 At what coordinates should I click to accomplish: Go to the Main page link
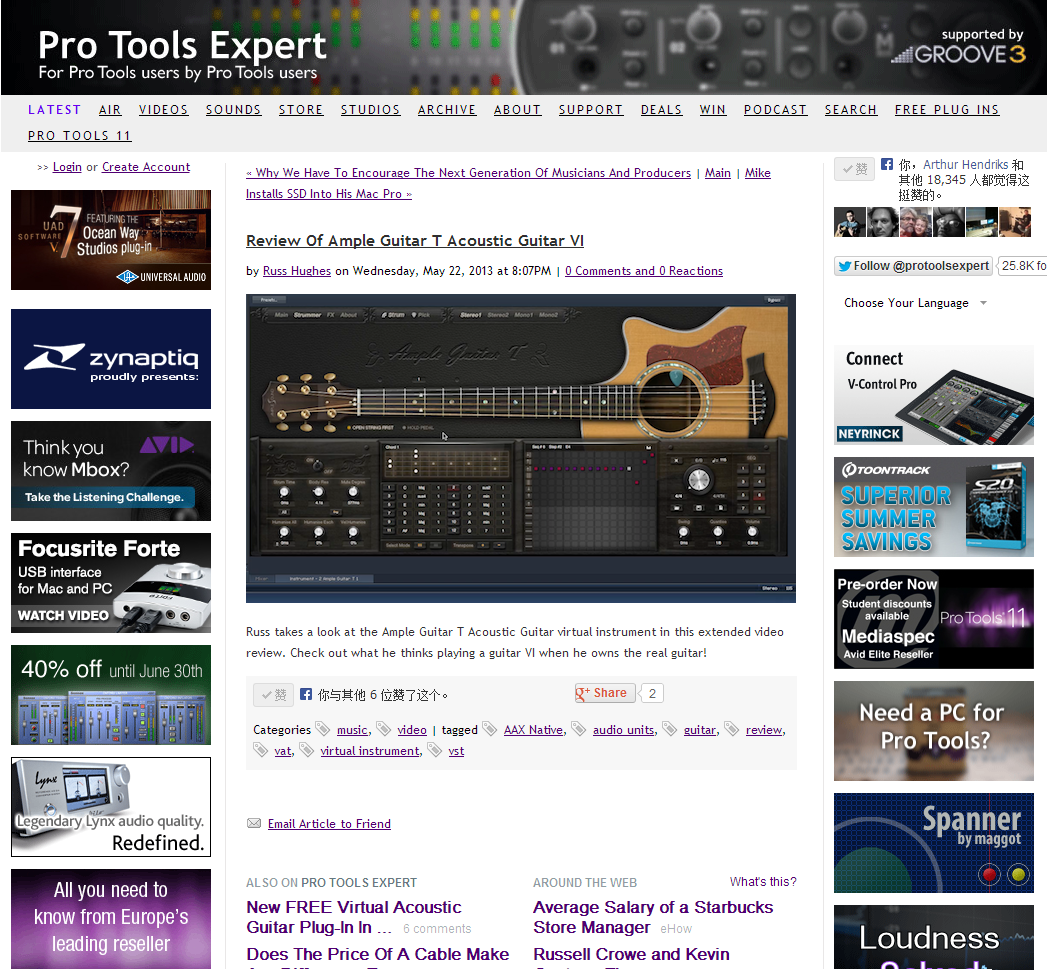pos(718,173)
